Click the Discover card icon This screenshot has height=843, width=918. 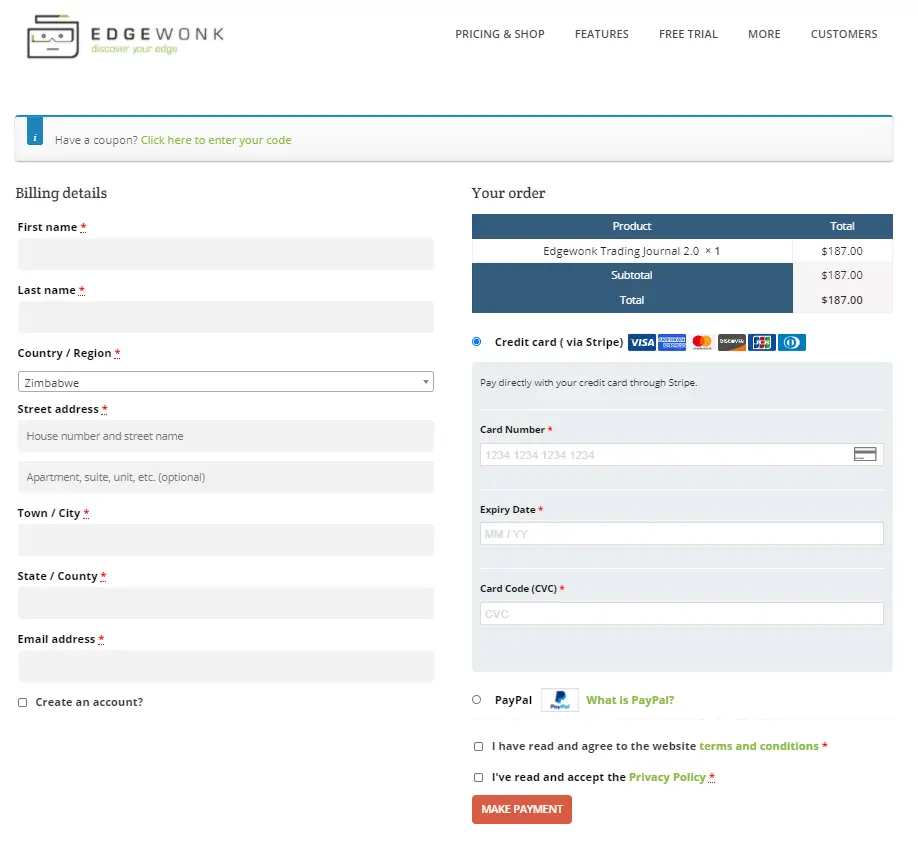pos(732,342)
